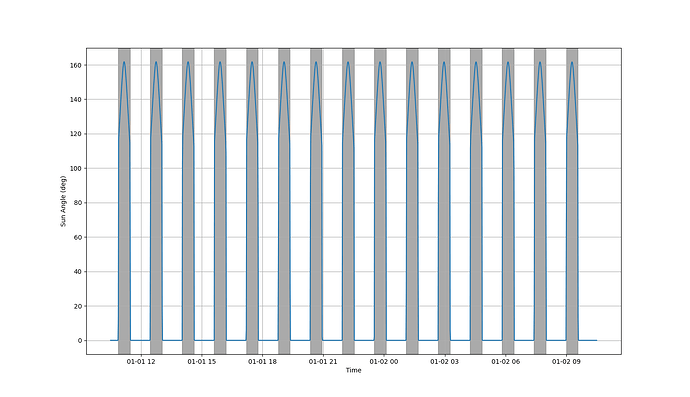The image size is (690, 397).
Task: Click the 01-01 12 time axis label
Action: click(x=141, y=362)
